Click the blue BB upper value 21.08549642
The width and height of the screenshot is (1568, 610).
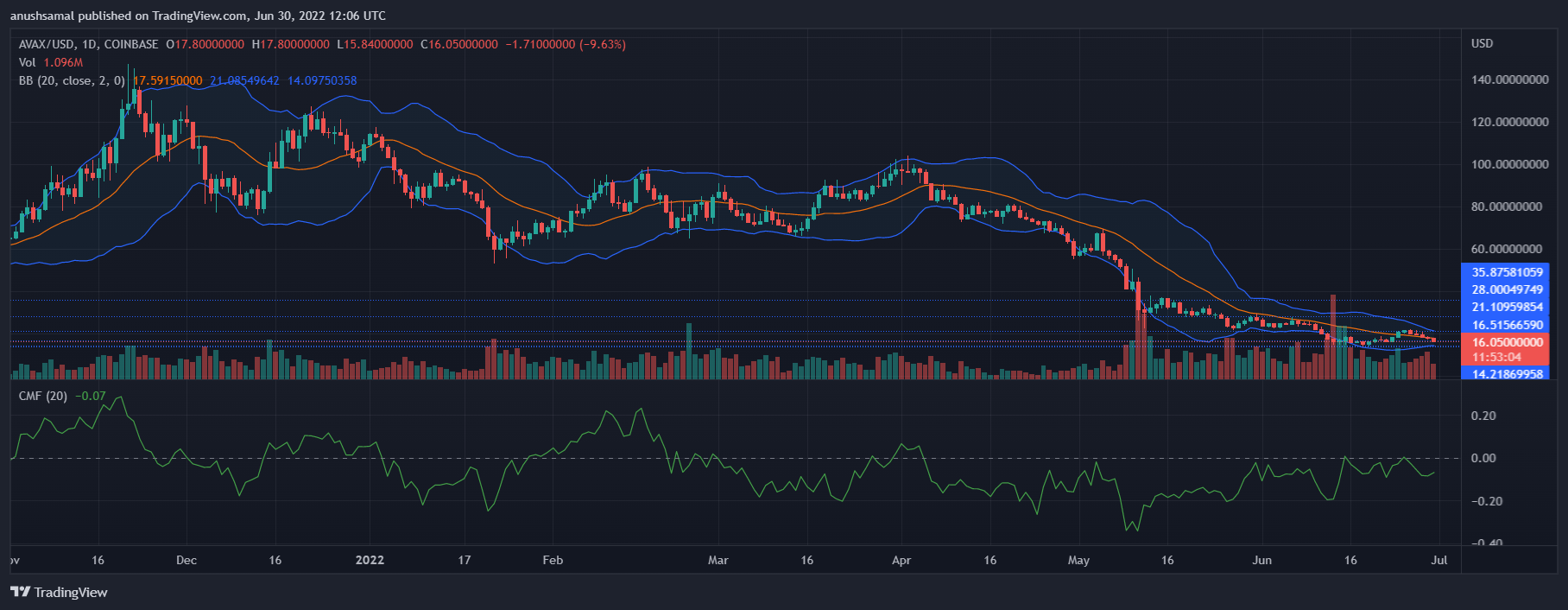pyautogui.click(x=244, y=80)
